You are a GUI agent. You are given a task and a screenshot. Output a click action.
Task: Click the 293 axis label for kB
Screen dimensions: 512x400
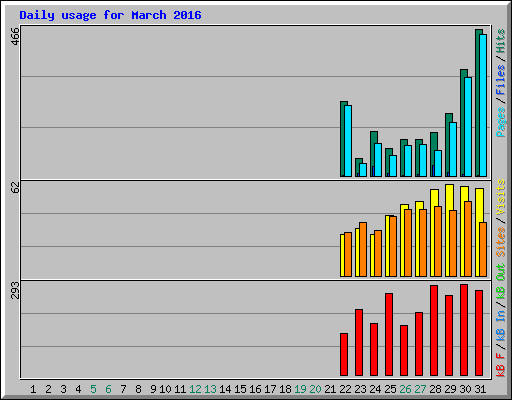tap(15, 290)
